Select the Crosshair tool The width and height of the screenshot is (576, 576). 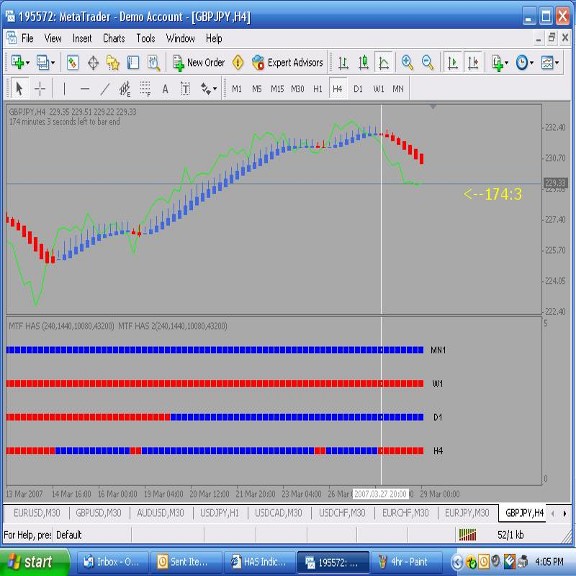tap(40, 89)
